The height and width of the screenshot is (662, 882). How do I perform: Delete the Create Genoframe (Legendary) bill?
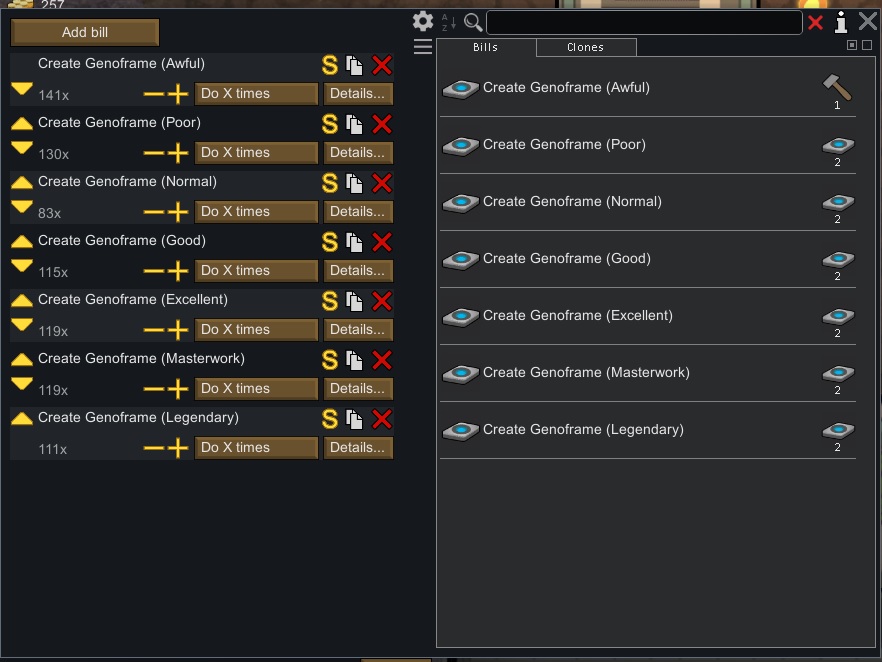point(381,419)
